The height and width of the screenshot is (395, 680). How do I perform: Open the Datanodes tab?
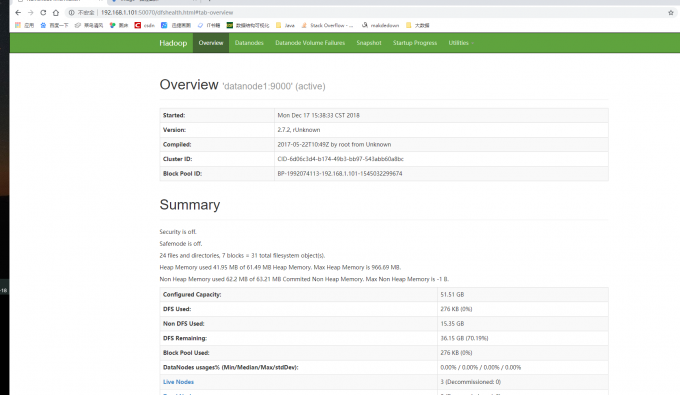(249, 43)
